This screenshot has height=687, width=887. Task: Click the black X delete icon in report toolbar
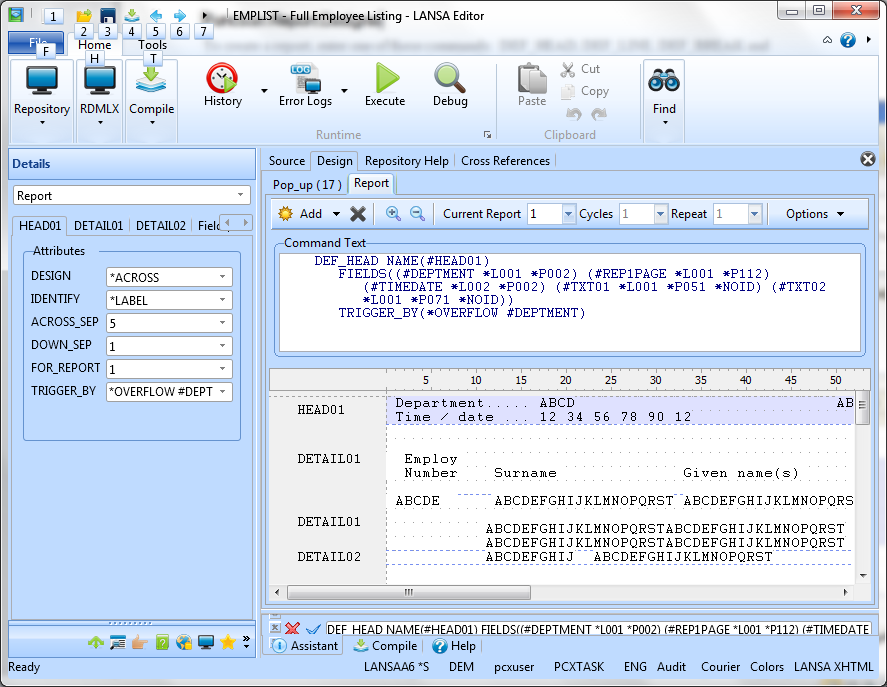358,214
